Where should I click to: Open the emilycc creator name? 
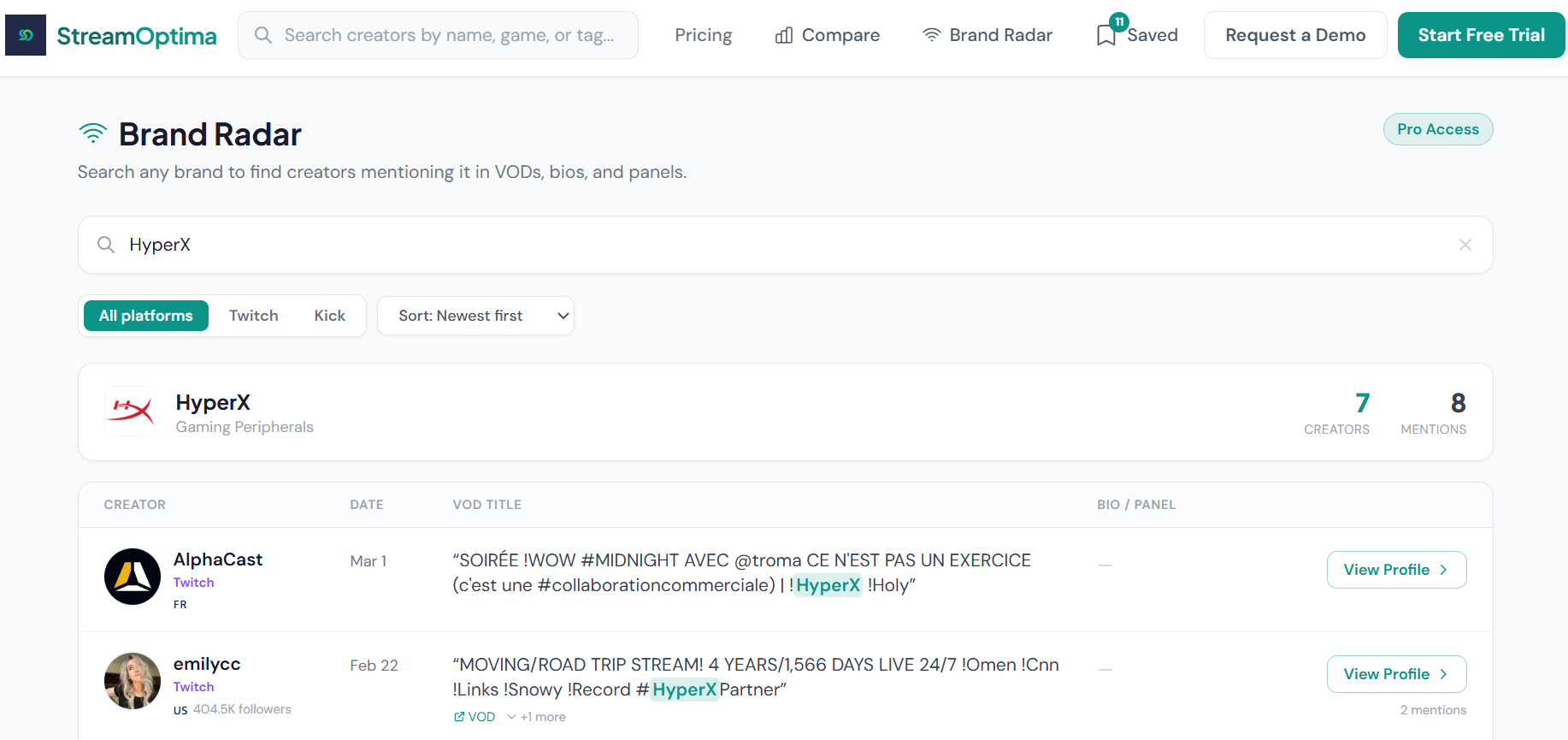(207, 664)
